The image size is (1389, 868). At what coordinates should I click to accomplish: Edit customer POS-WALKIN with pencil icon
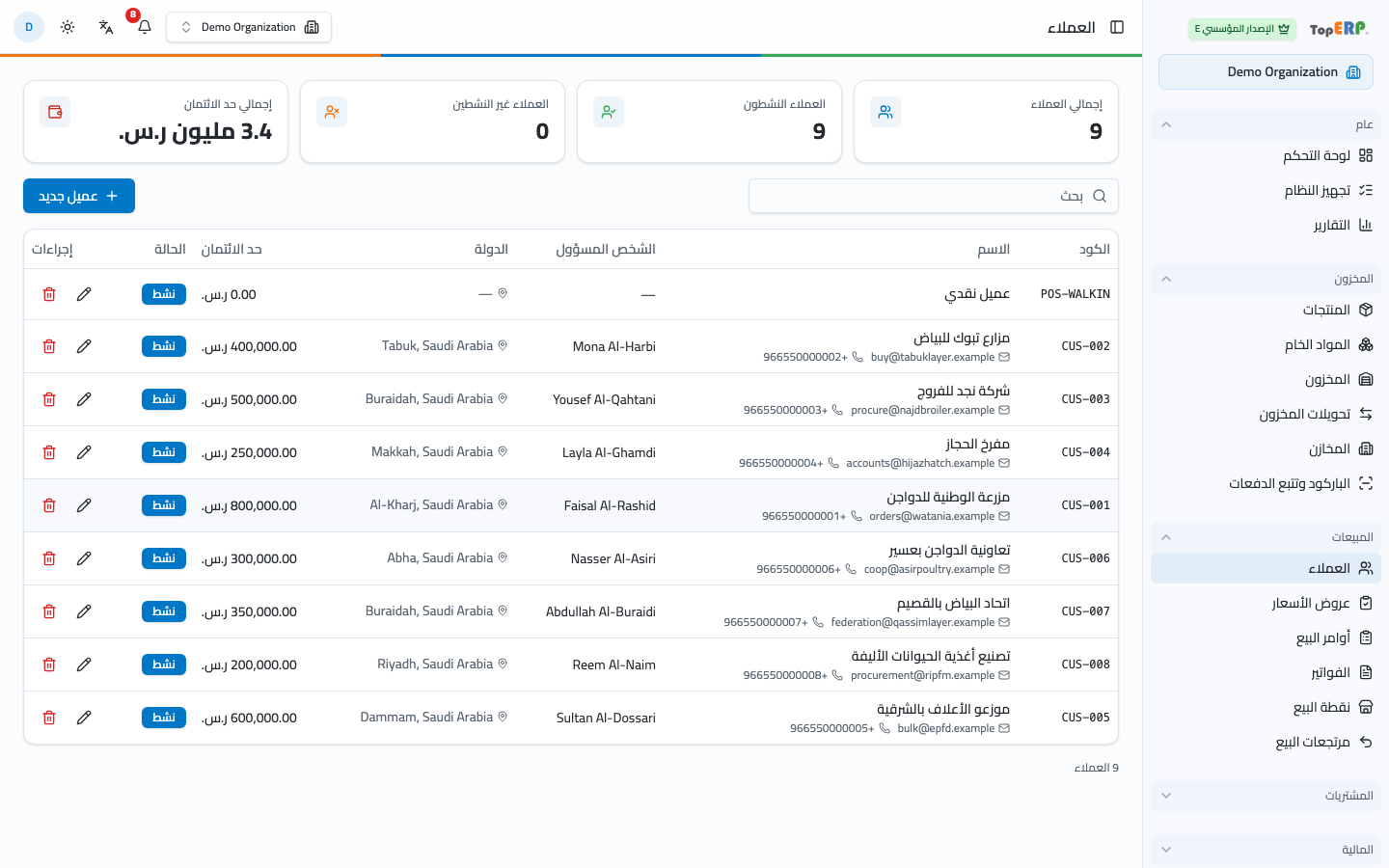(84, 294)
